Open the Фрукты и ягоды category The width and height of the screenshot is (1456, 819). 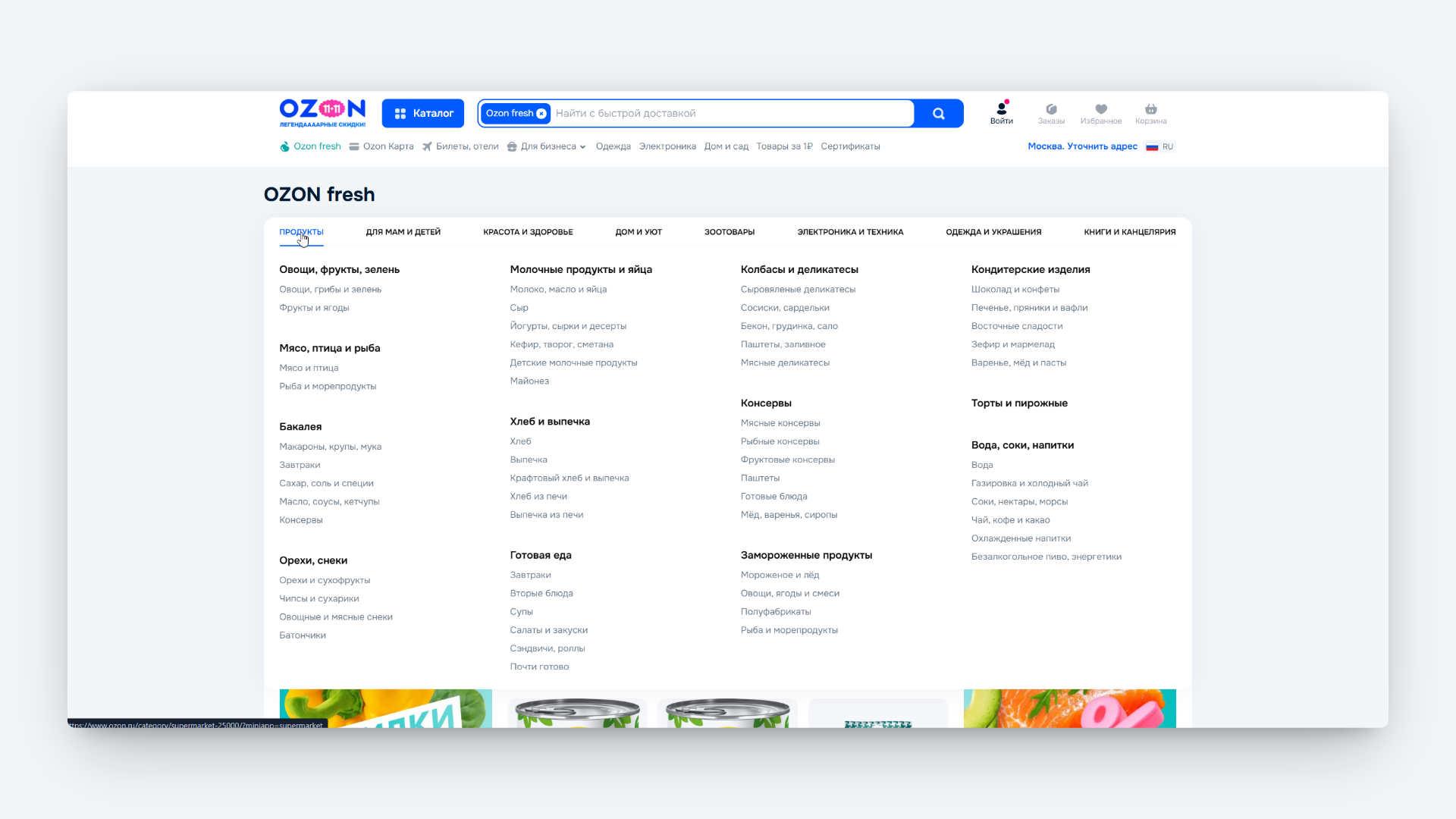click(314, 308)
